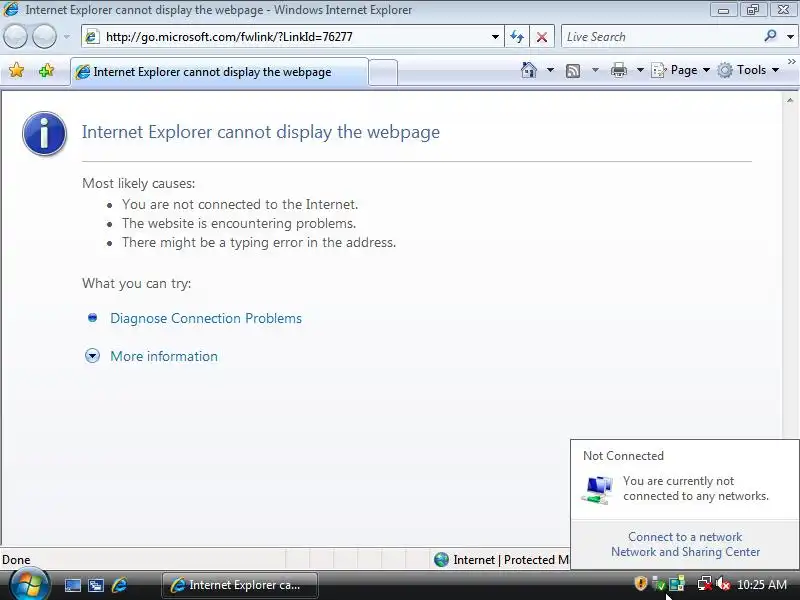Expand the address bar history dropdown
Viewport: 800px width, 600px height.
pos(495,37)
